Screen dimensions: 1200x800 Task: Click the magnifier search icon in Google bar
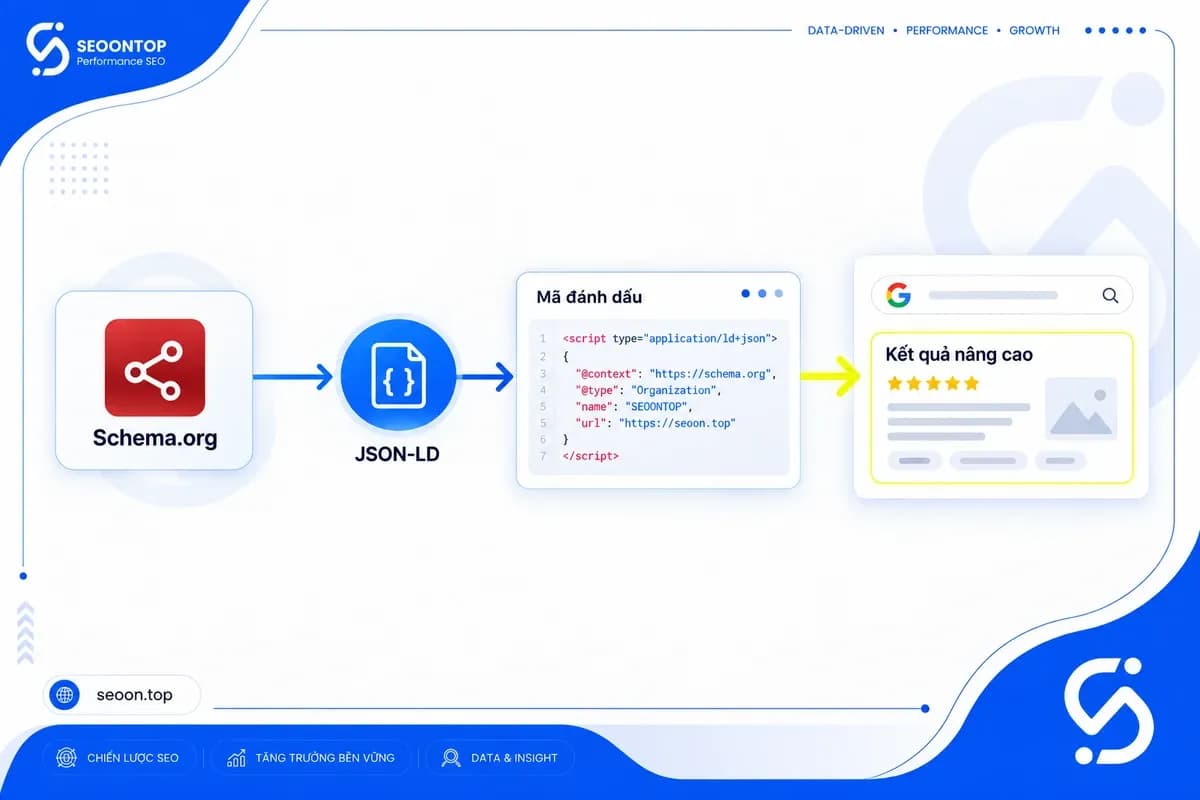point(1110,295)
